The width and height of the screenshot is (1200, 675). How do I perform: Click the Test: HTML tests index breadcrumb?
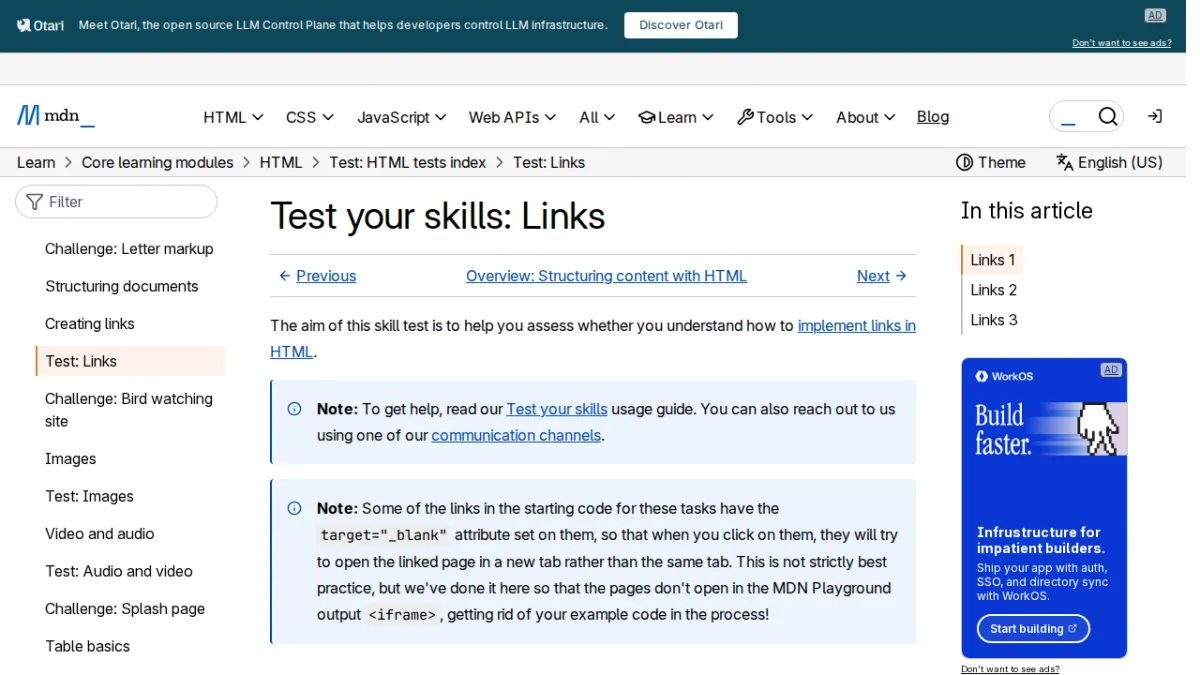408,162
